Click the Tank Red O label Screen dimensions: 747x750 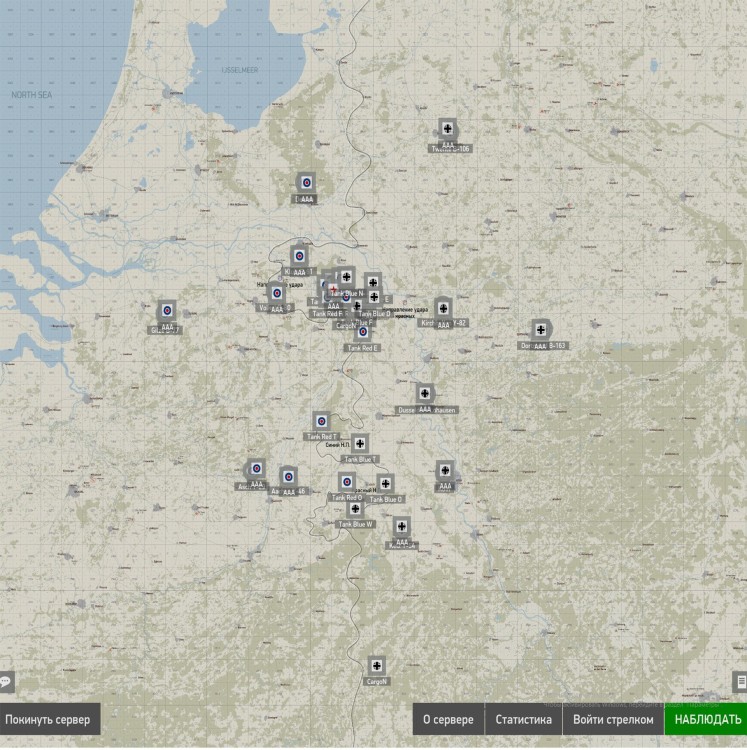[x=347, y=498]
